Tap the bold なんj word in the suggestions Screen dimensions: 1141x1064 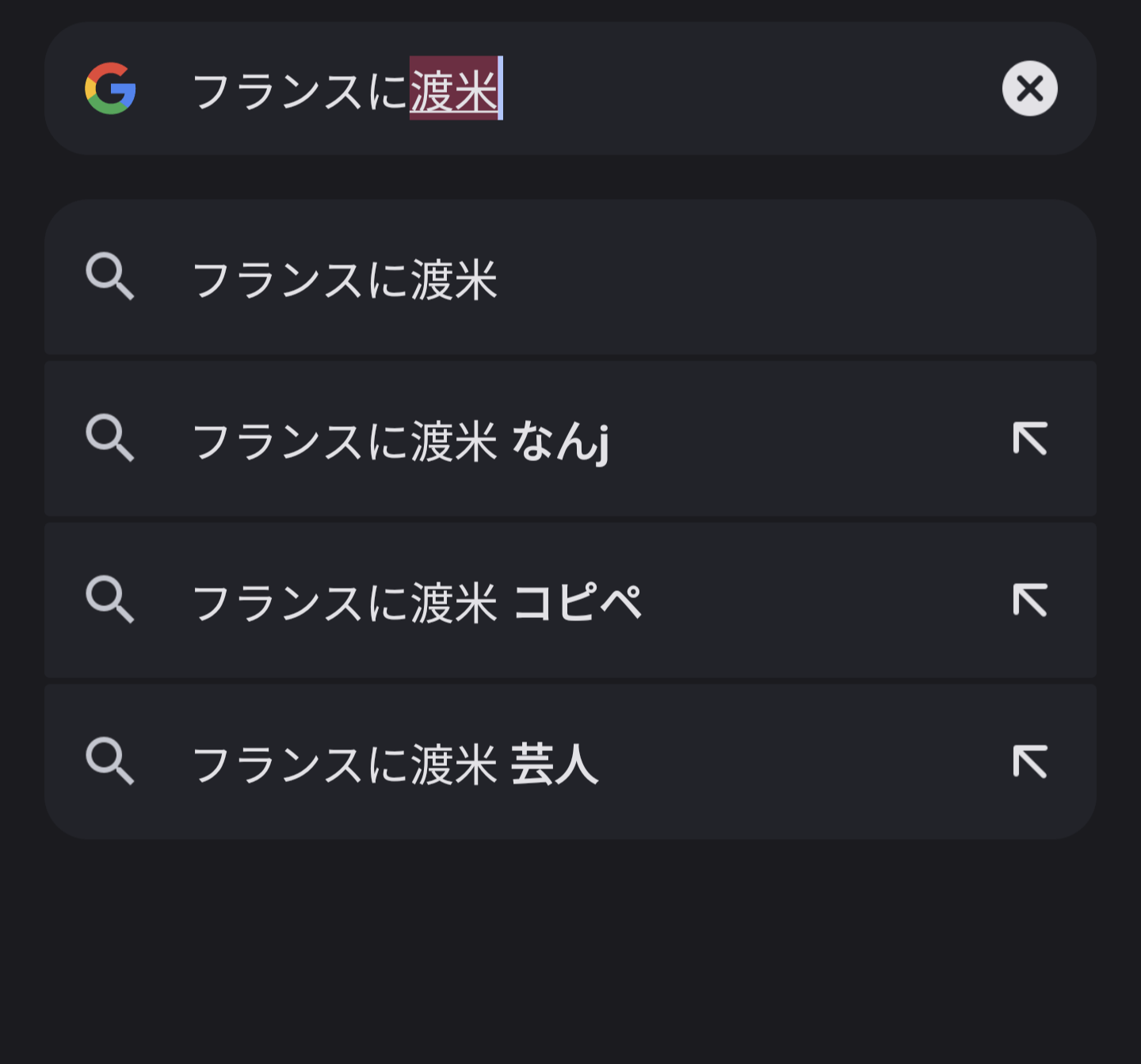click(x=560, y=440)
